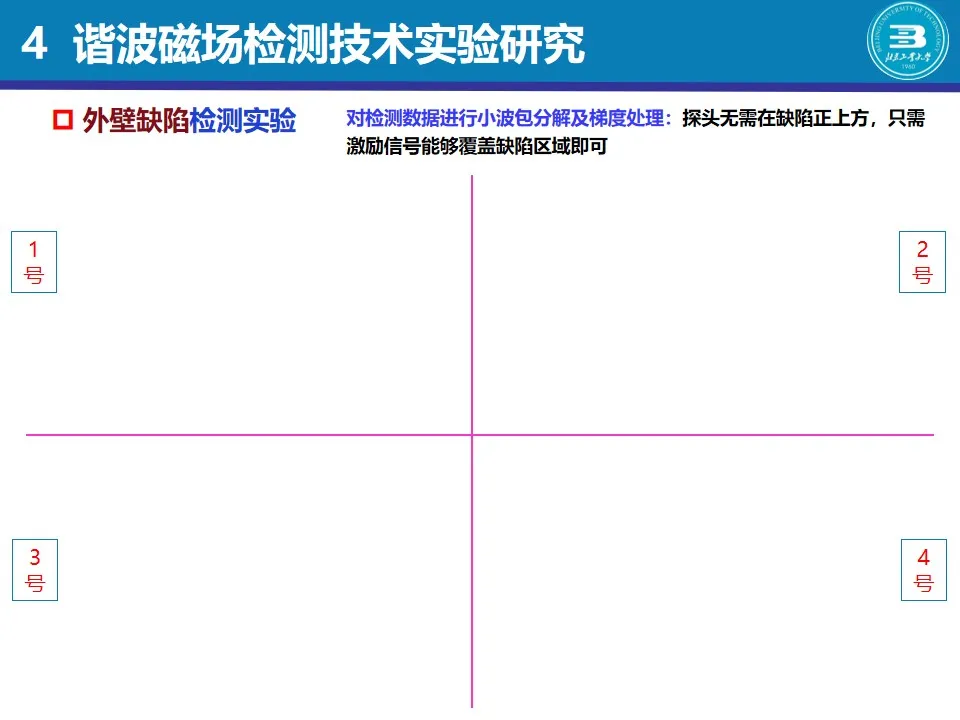Viewport: 960px width, 720px height.
Task: Click the red text 外壁缺陷
Action: [x=136, y=122]
